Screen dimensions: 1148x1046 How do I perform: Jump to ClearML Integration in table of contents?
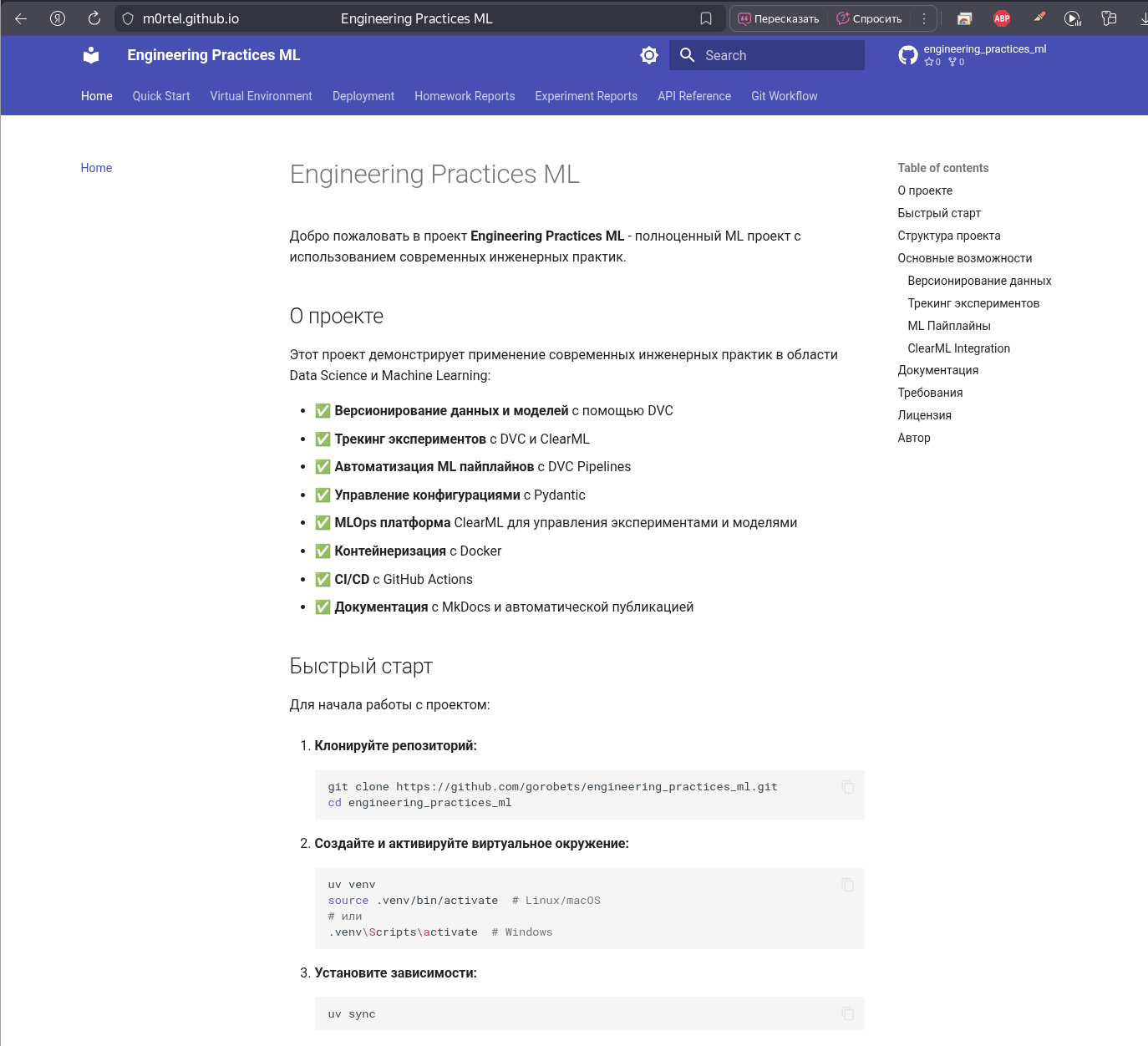point(958,348)
